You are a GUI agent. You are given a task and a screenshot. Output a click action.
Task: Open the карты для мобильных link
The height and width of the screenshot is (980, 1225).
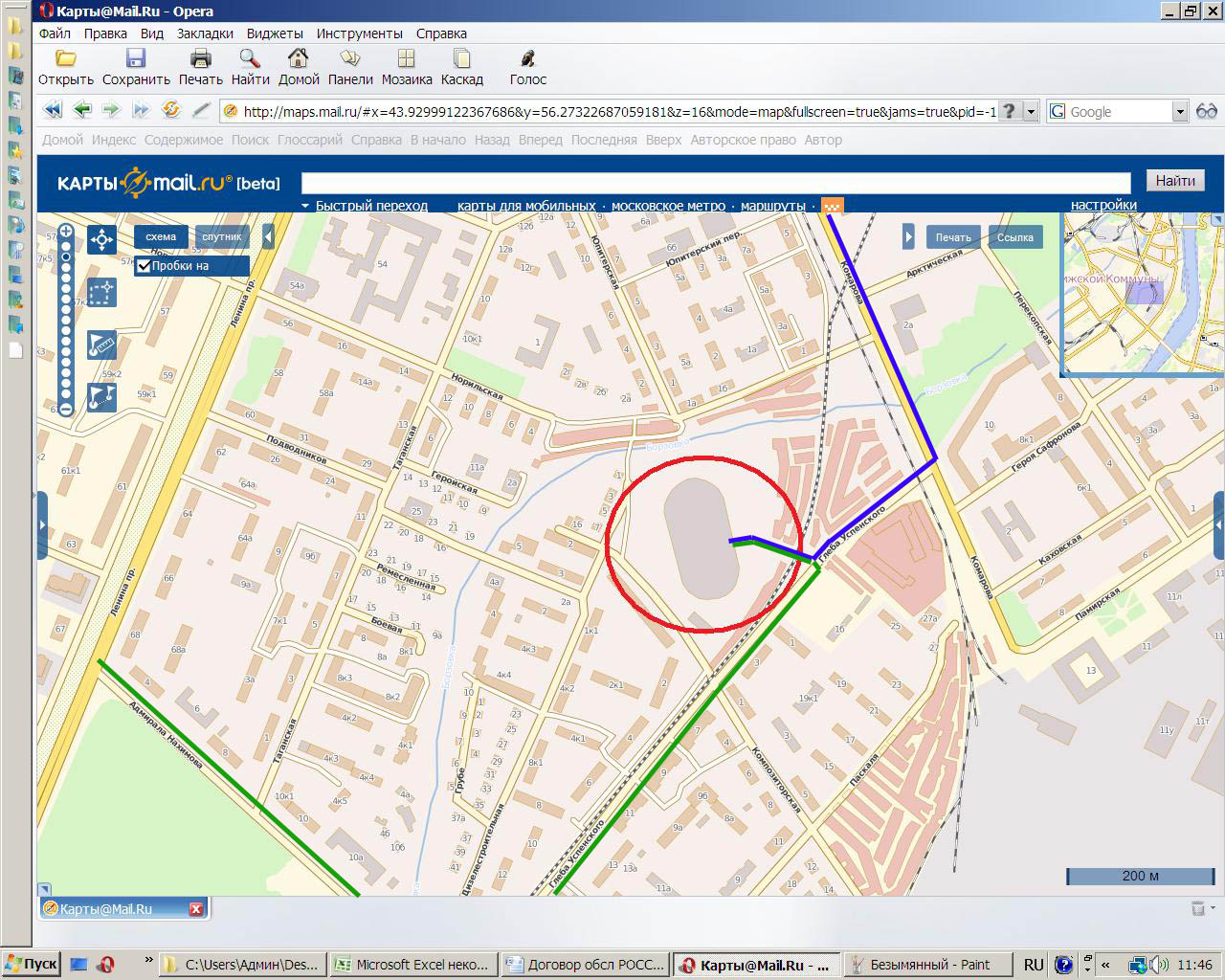click(x=526, y=206)
